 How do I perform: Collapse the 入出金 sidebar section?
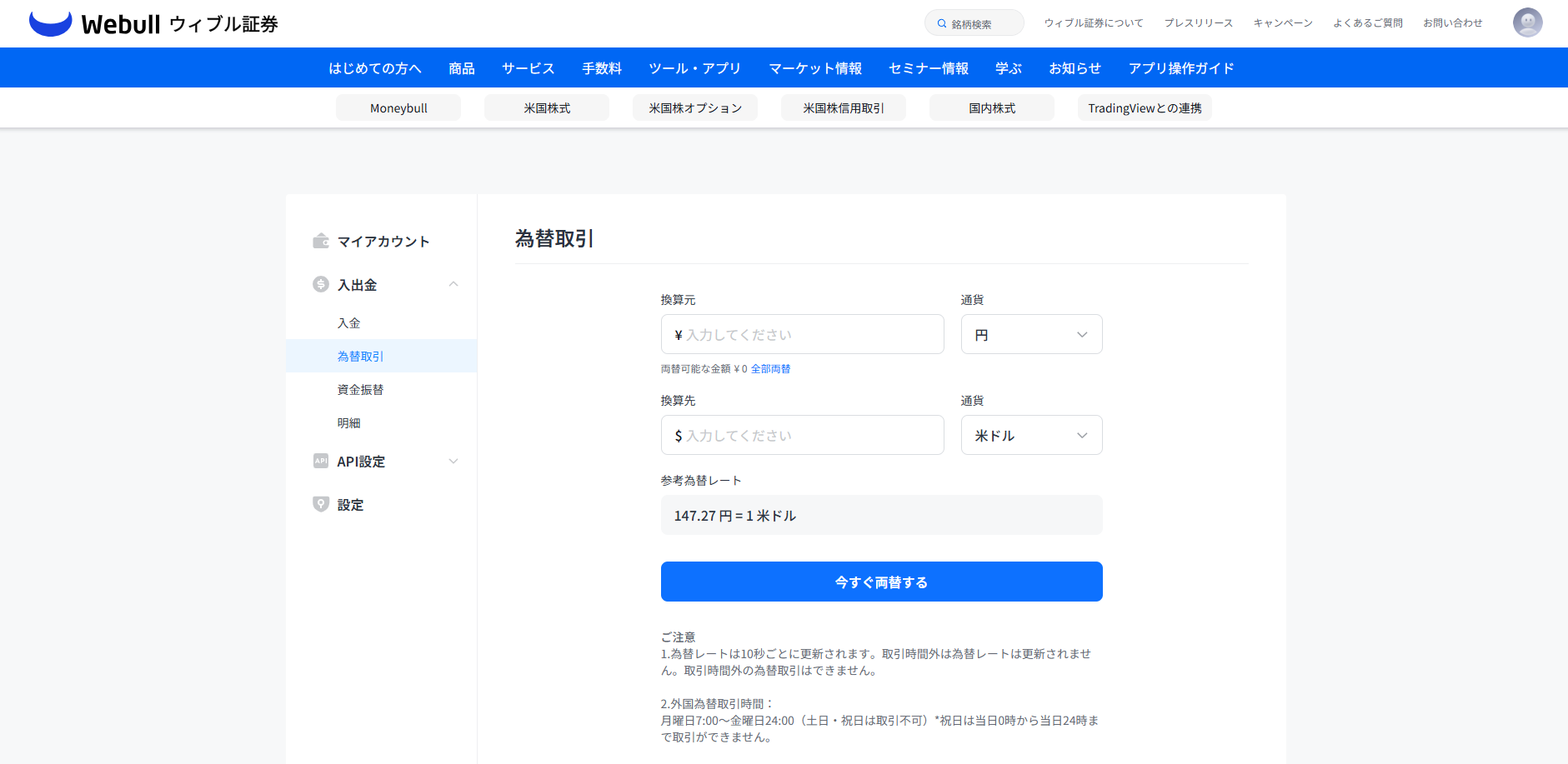pyautogui.click(x=453, y=284)
